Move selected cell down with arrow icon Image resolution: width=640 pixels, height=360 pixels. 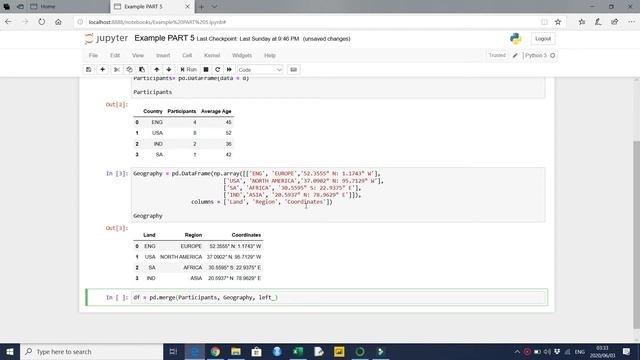(169, 70)
